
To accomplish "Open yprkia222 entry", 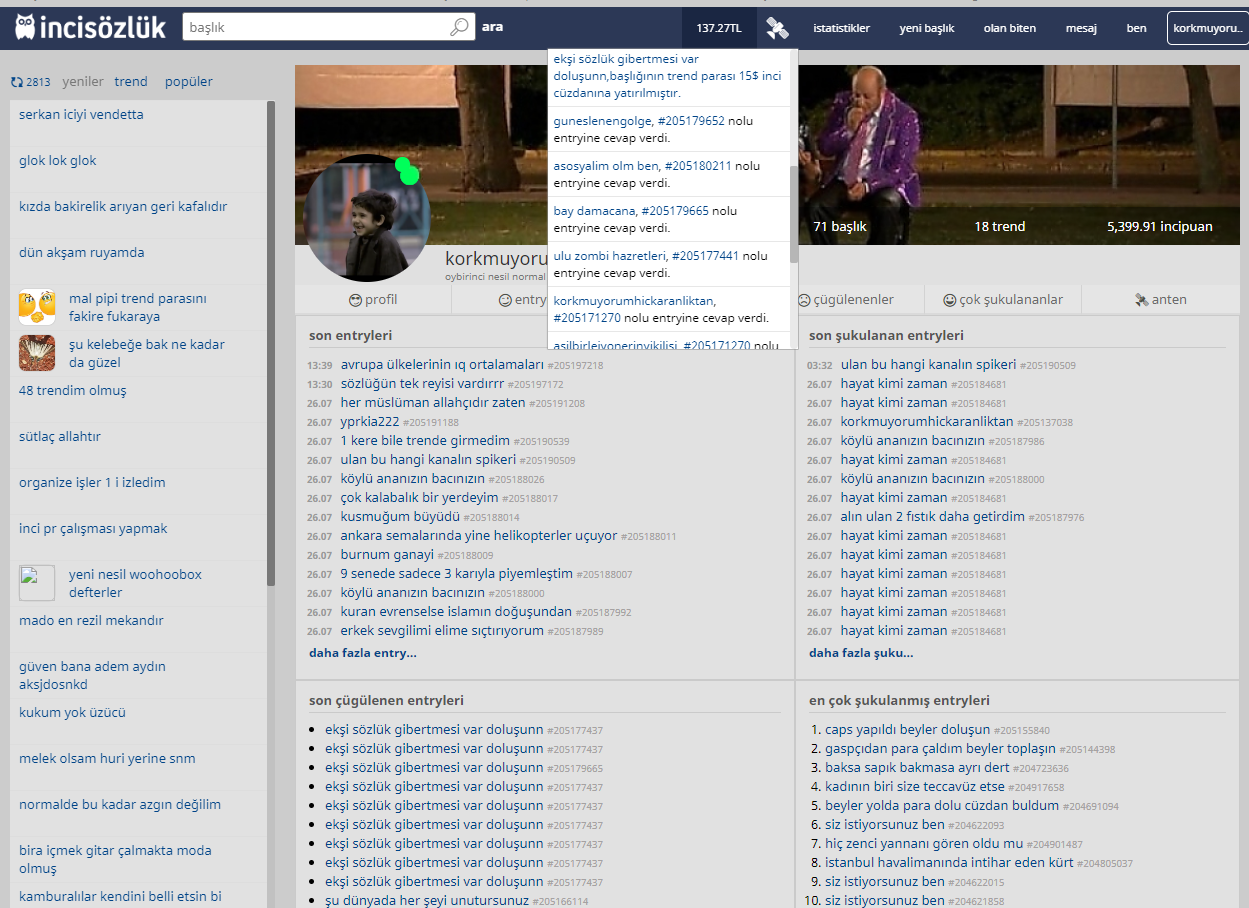I will 370,422.
